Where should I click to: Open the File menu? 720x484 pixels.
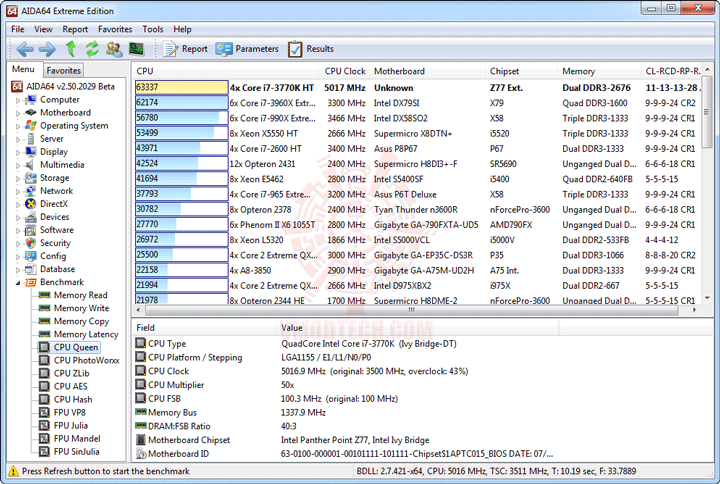pos(18,29)
